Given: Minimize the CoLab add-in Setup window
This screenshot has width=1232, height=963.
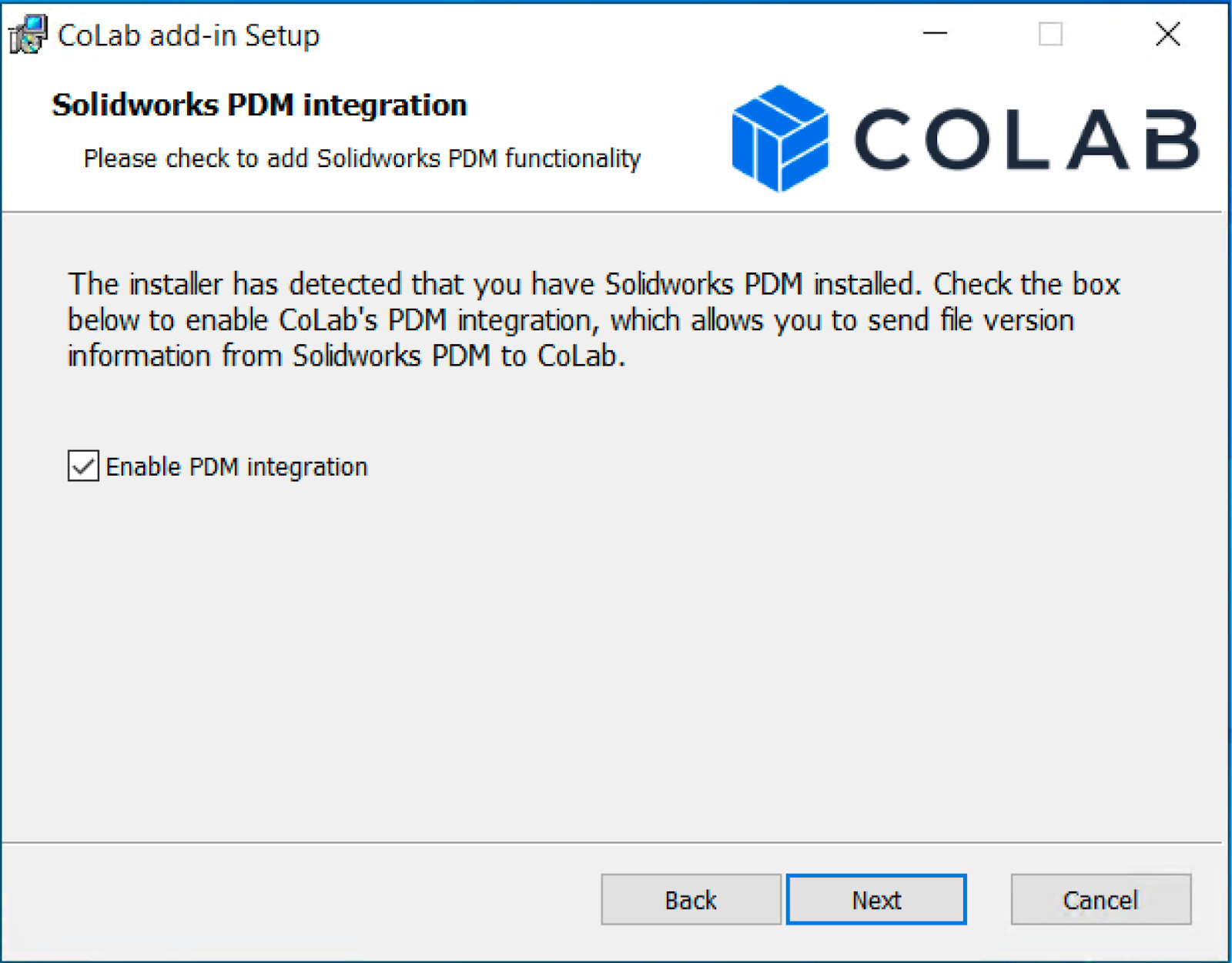Looking at the screenshot, I should pyautogui.click(x=935, y=34).
